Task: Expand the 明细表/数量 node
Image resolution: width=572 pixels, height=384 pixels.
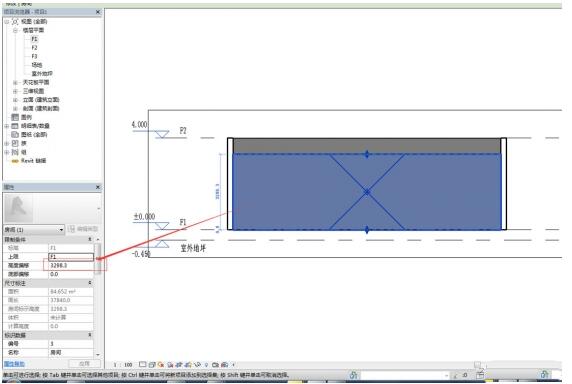Action: coord(7,126)
